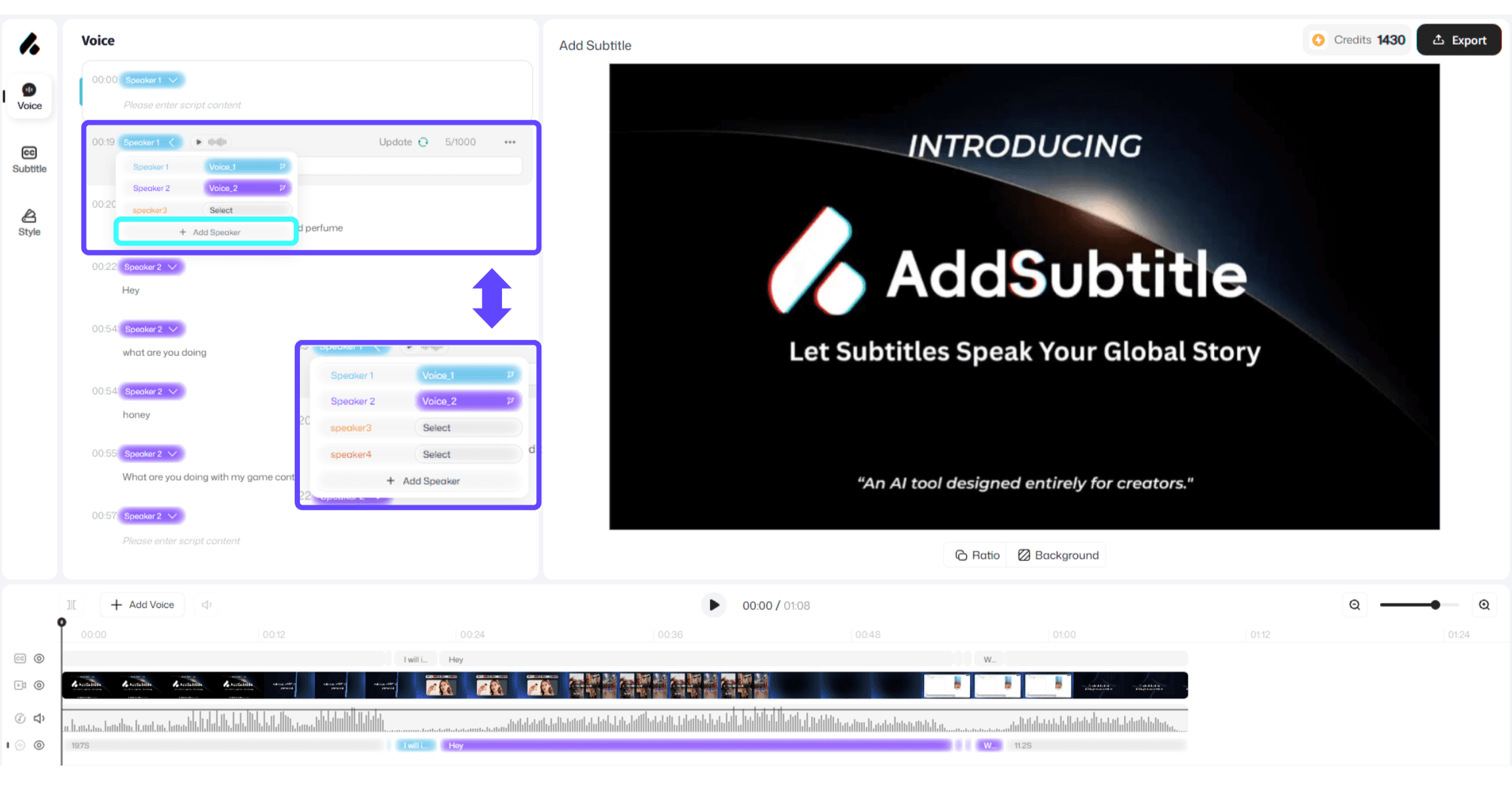Click the timeline zoom slider handle
Viewport: 1512px width, 788px height.
1435,605
